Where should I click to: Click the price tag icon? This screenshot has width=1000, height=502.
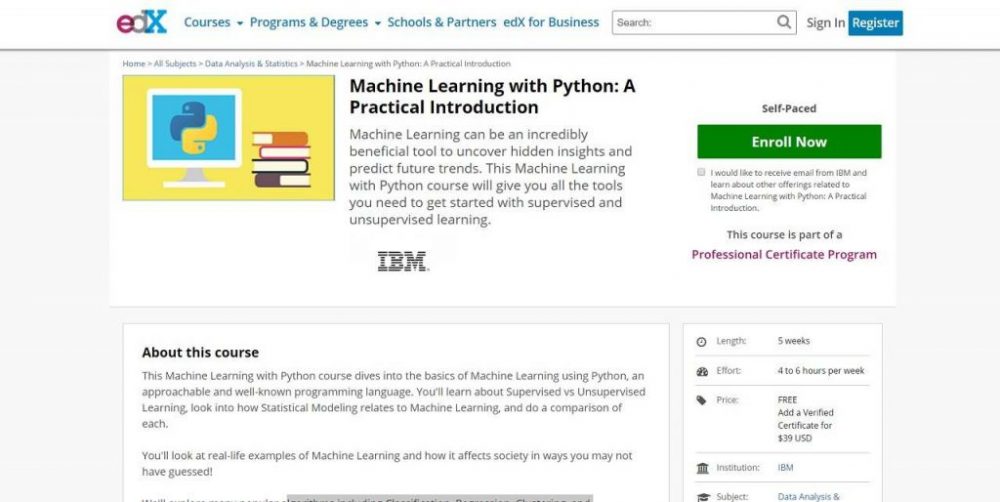point(702,400)
